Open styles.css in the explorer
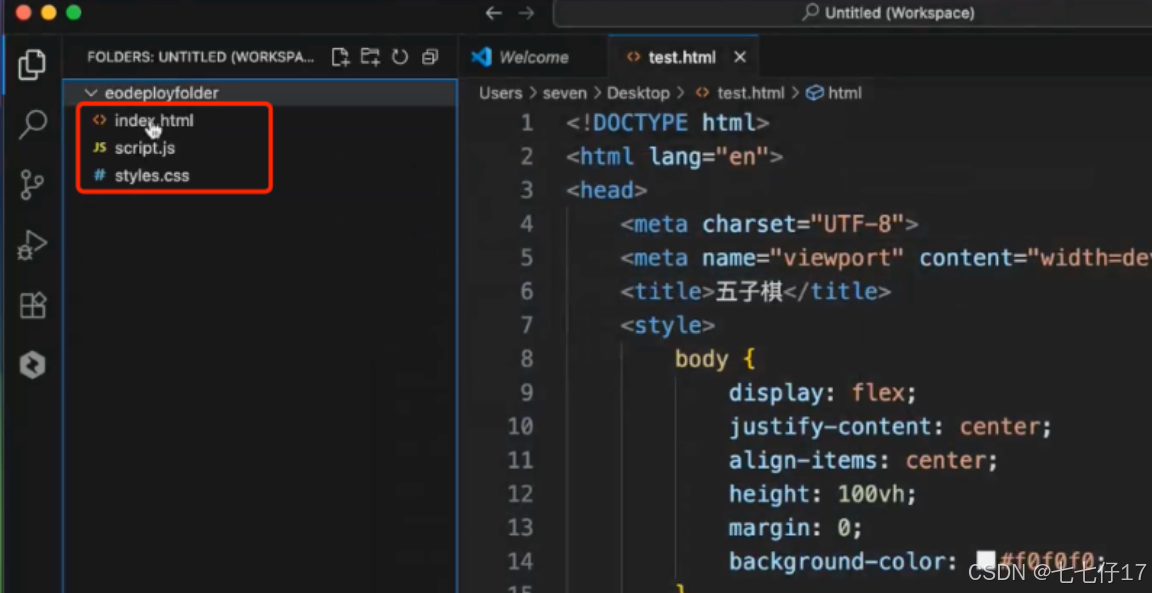1152x593 pixels. (x=151, y=176)
